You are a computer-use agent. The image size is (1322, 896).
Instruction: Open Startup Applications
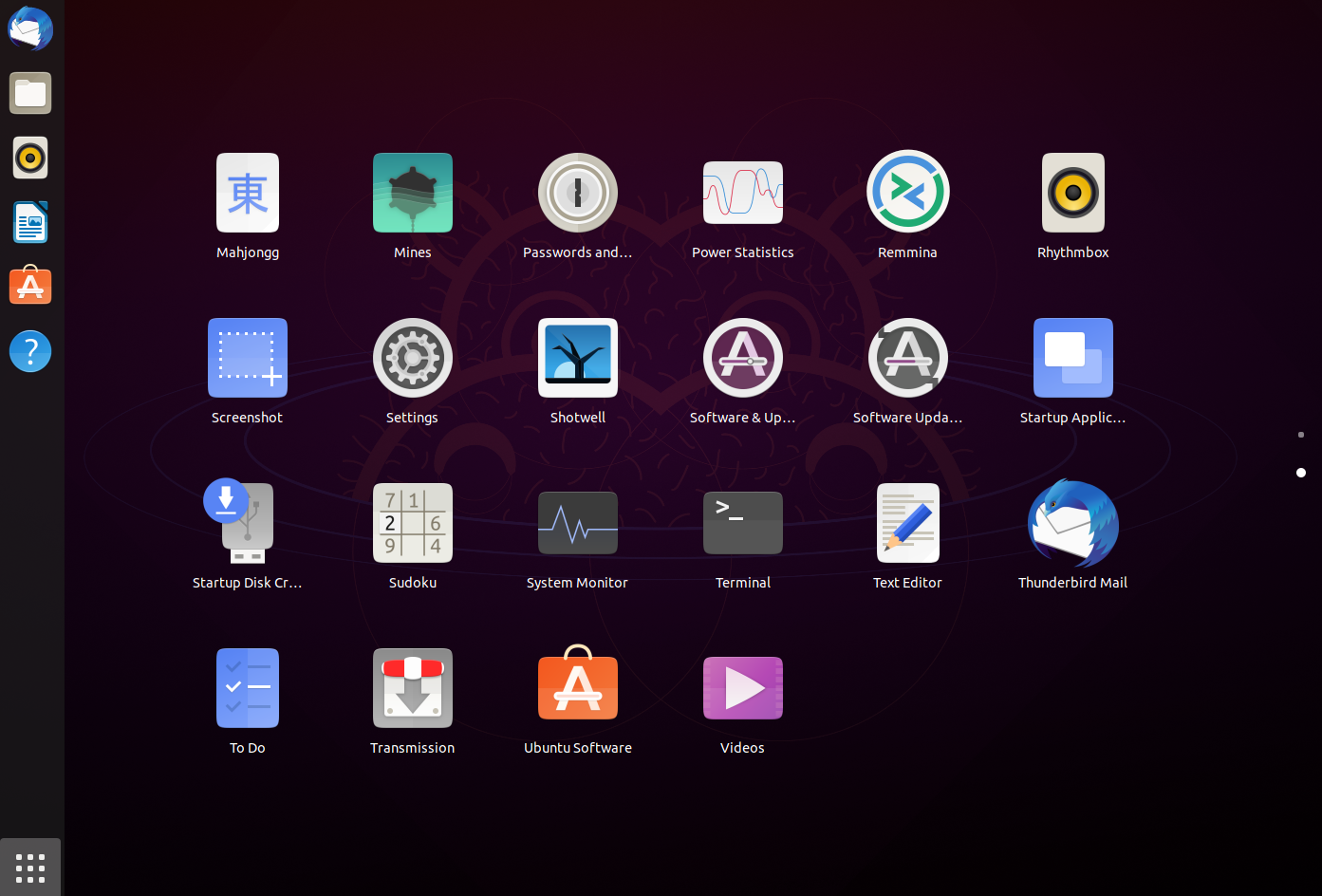(1073, 358)
